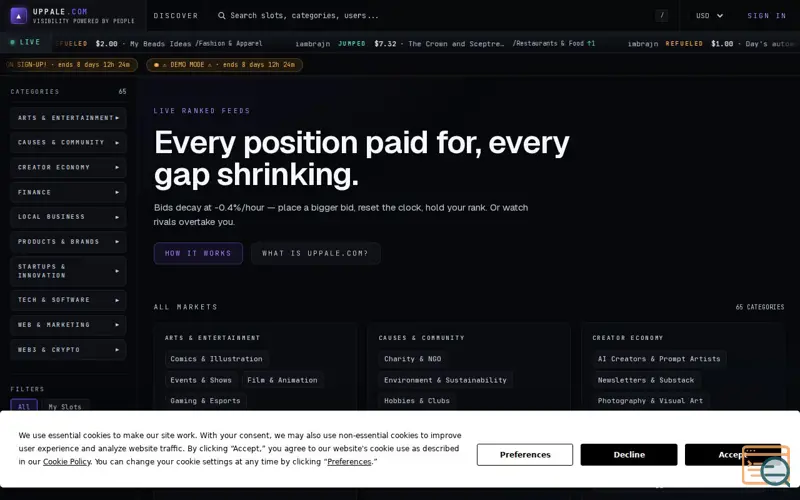This screenshot has width=800, height=500.
Task: Open the USD currency dropdown
Action: (709, 16)
